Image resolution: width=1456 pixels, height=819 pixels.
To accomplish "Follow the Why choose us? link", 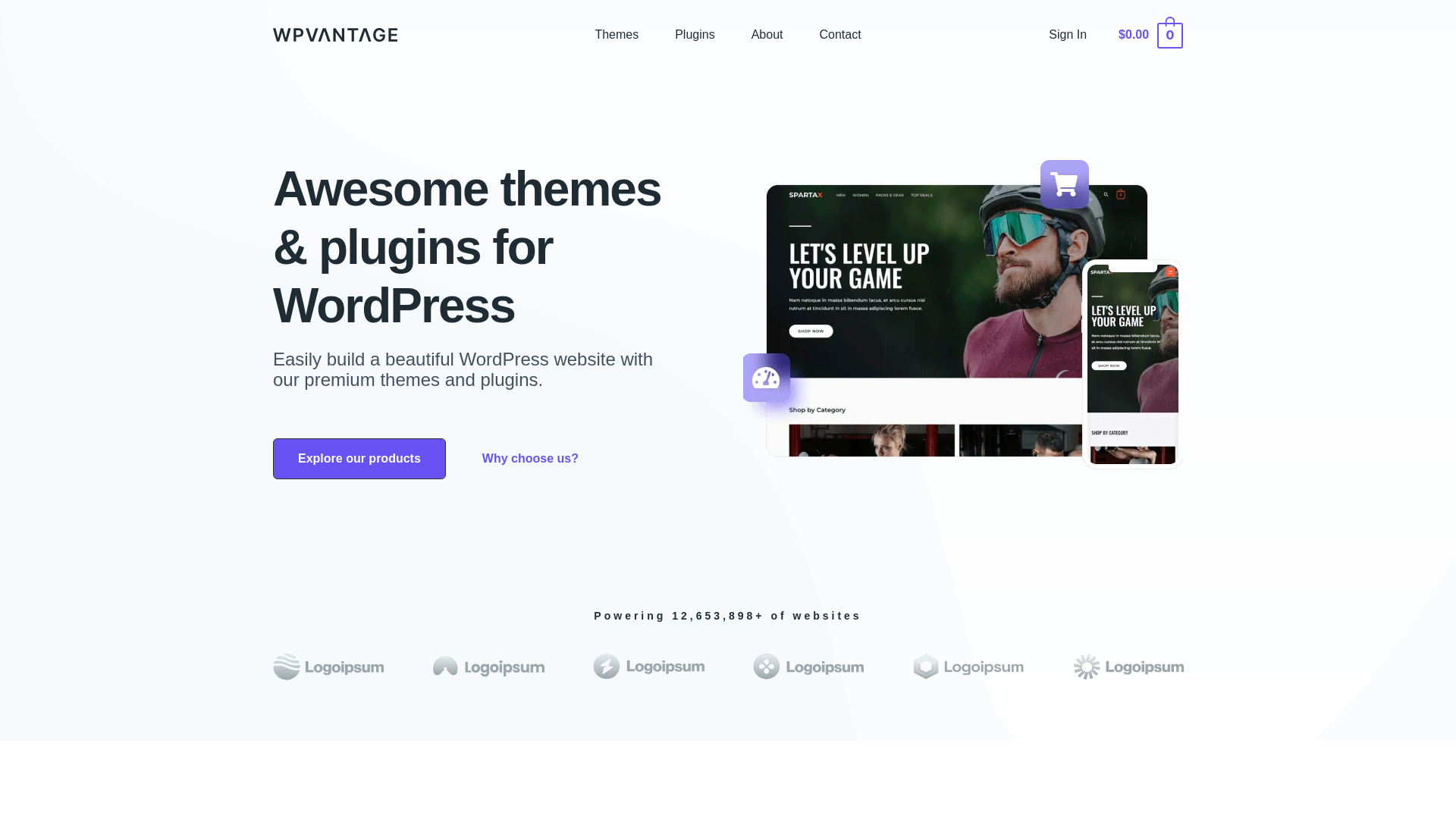I will (x=530, y=459).
